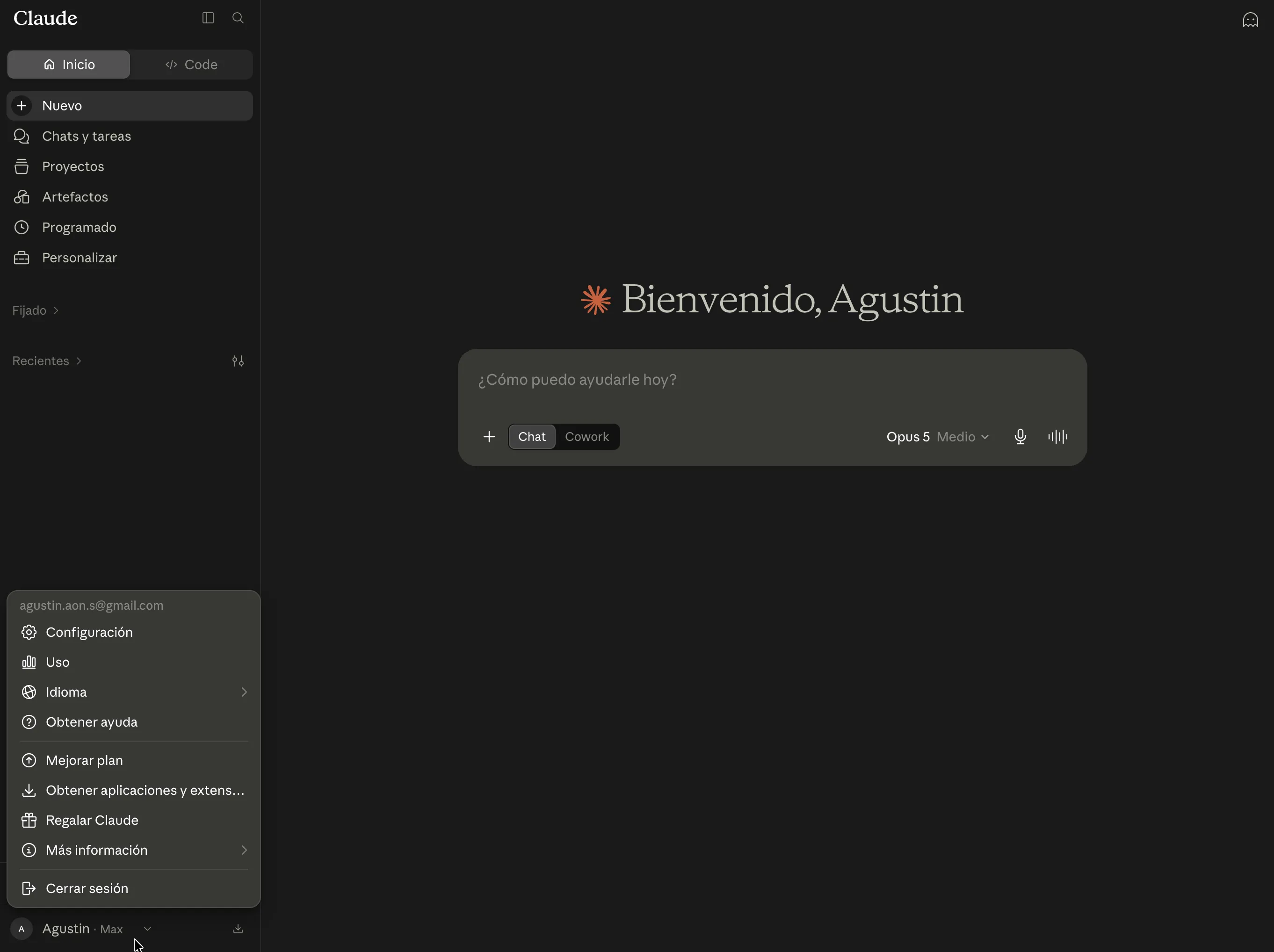The image size is (1274, 952).
Task: Click the Uso bar chart icon
Action: click(29, 662)
